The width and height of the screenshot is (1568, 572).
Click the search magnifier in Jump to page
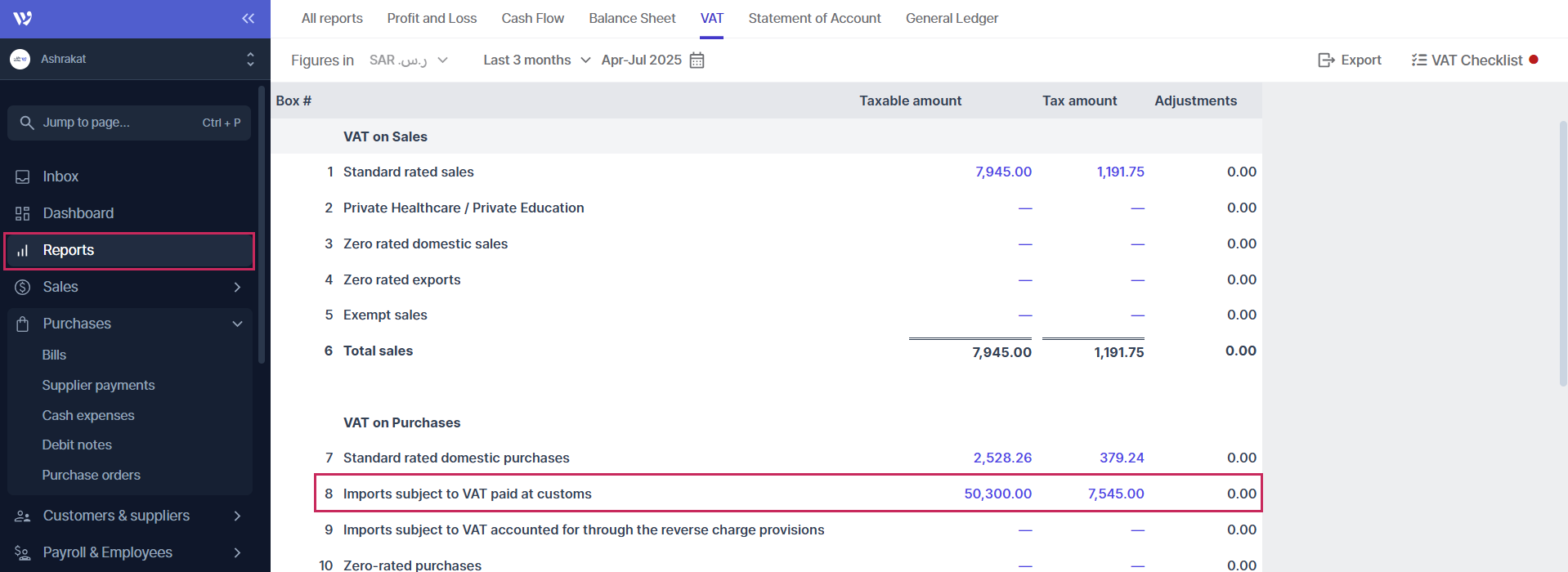tap(27, 123)
